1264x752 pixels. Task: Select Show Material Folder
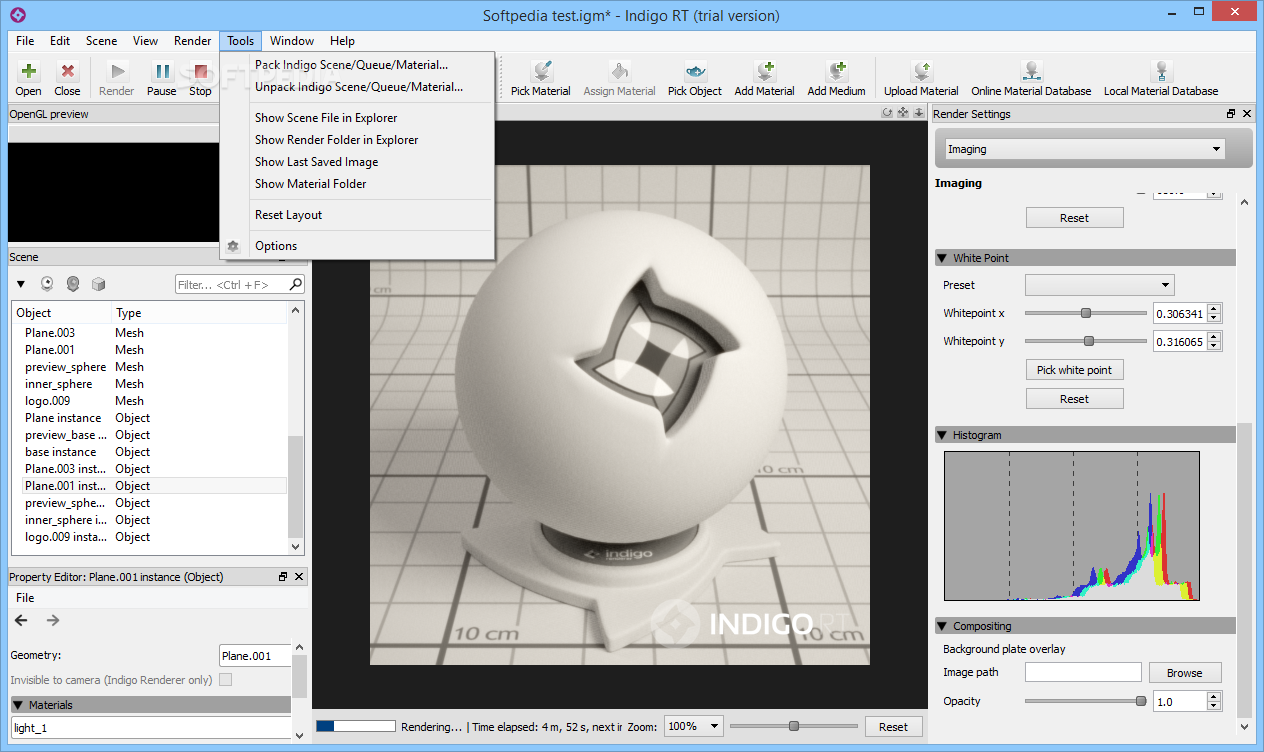(310, 184)
